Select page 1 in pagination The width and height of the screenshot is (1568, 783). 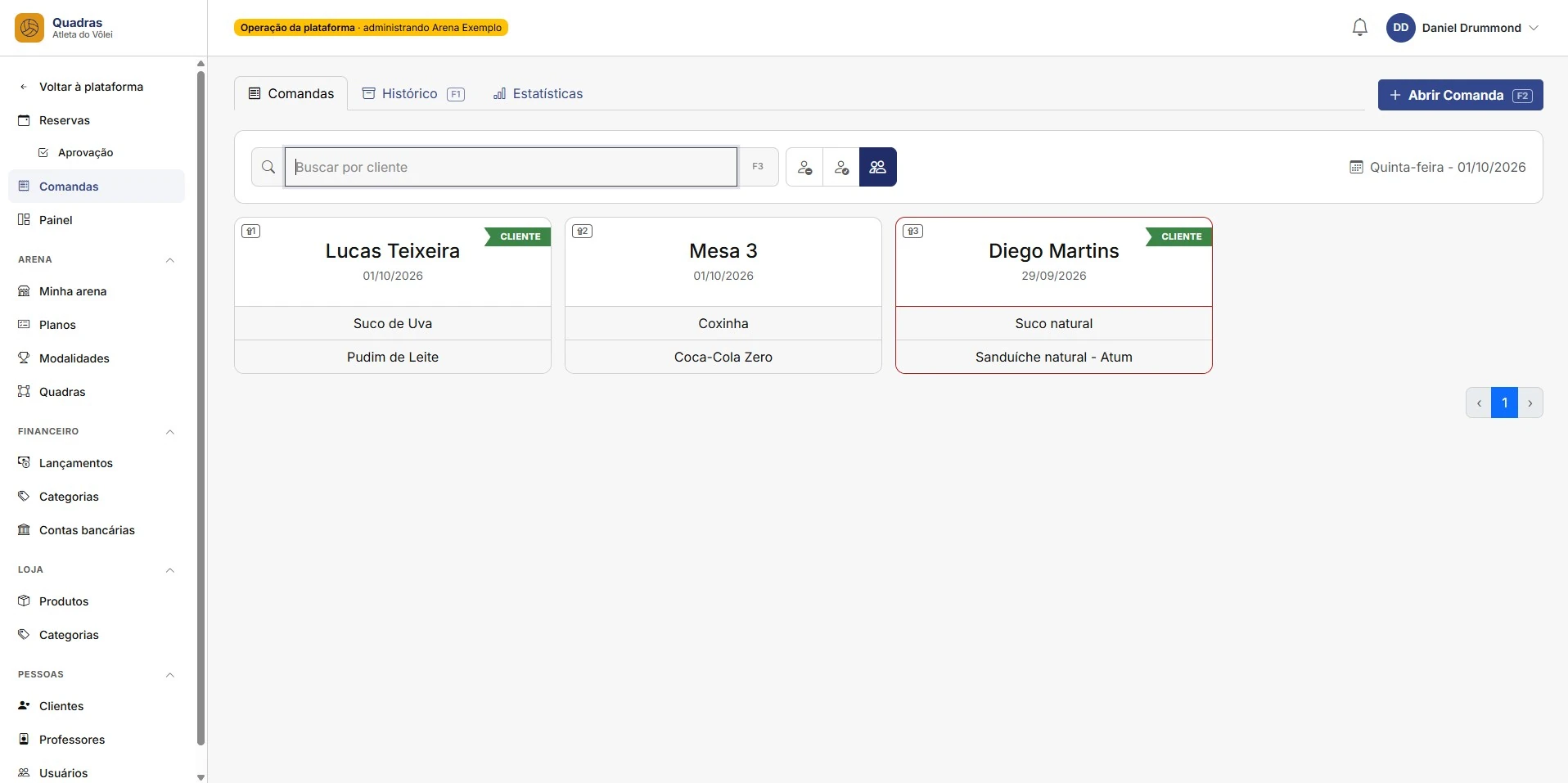pos(1504,403)
